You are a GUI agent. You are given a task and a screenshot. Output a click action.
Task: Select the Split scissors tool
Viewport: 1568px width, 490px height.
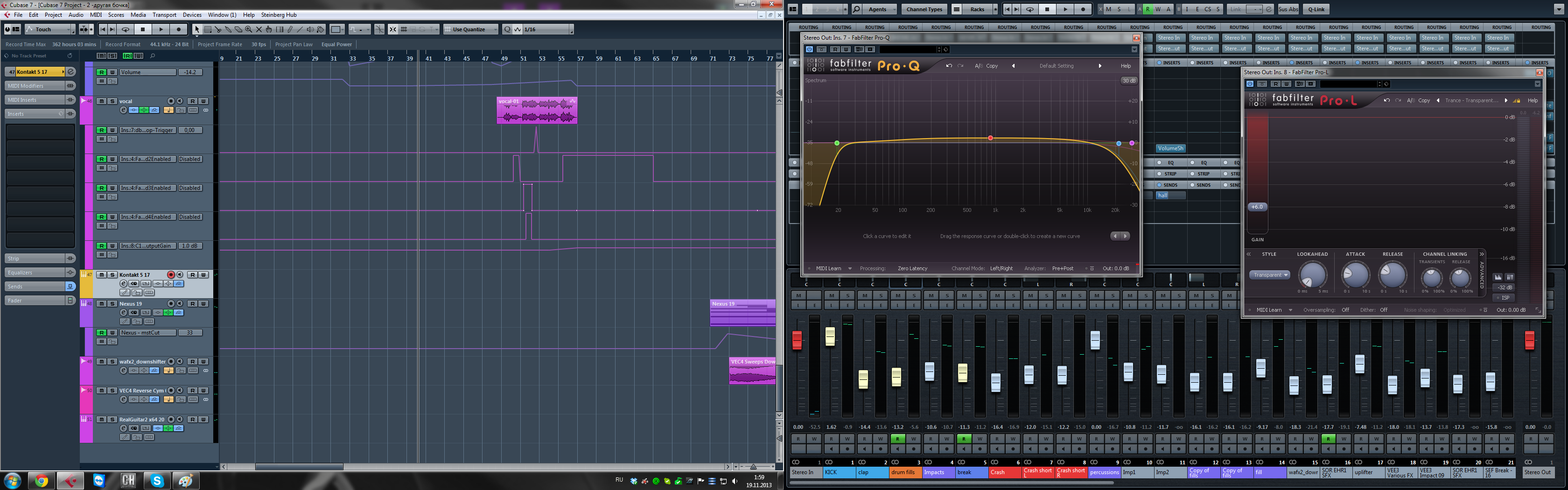218,29
